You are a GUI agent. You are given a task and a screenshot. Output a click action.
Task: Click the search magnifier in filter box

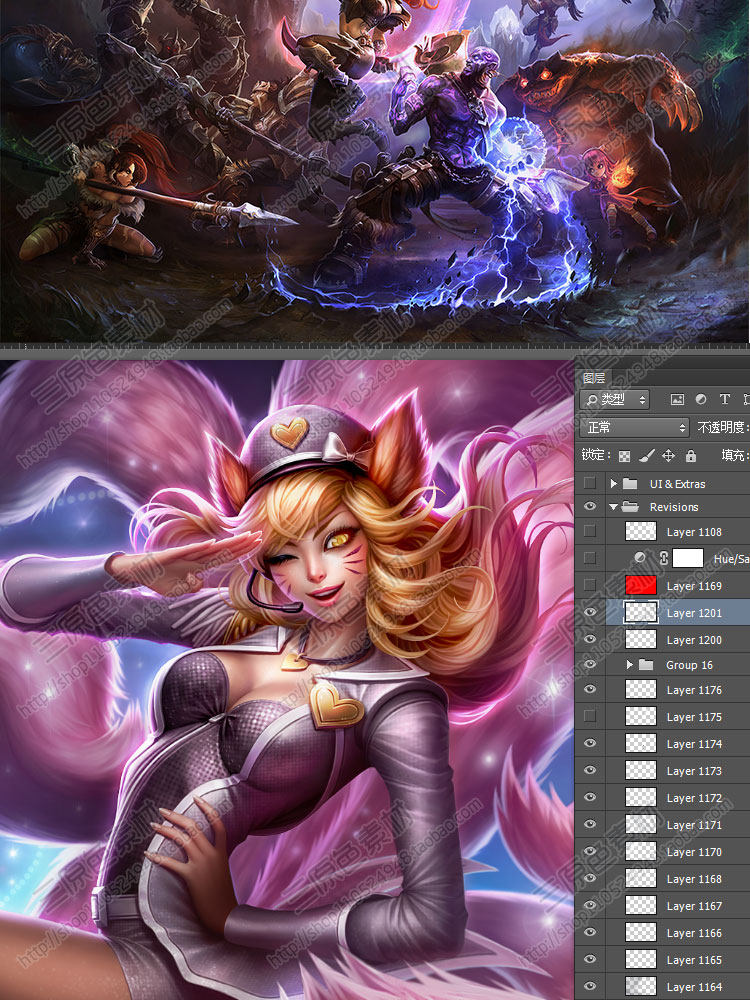[592, 400]
